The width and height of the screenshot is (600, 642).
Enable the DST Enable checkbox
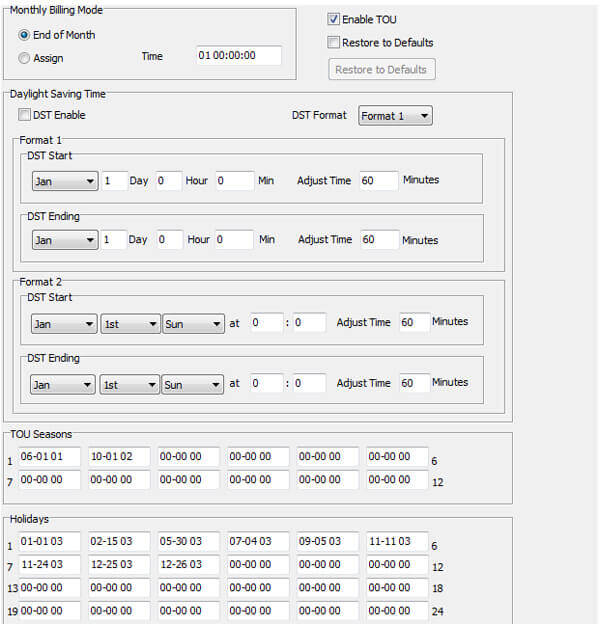[24, 115]
